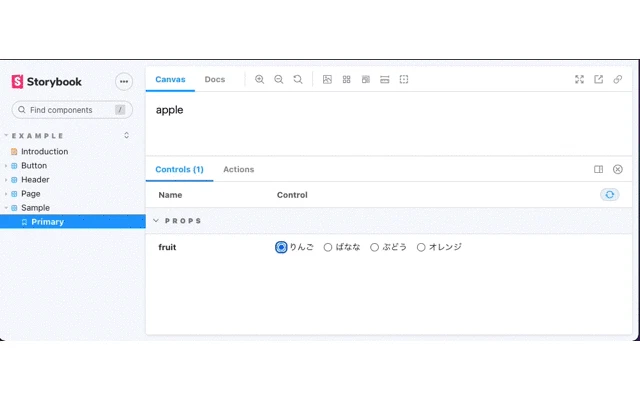This screenshot has height=400, width=640.
Task: Toggle the measure tool icon
Action: pyautogui.click(x=384, y=80)
